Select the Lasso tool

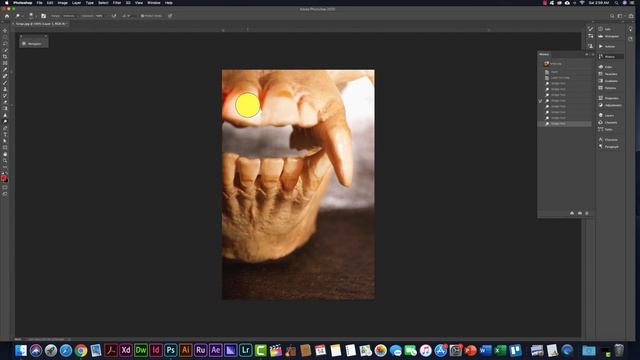[x=5, y=43]
